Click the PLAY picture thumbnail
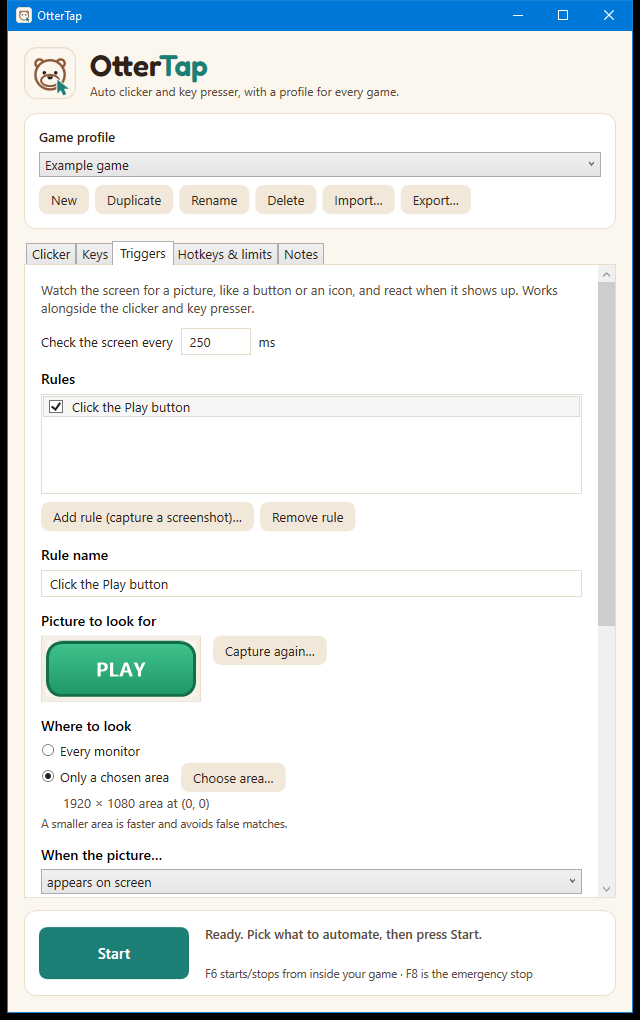Screen dimensions: 640x1020 point(121,669)
